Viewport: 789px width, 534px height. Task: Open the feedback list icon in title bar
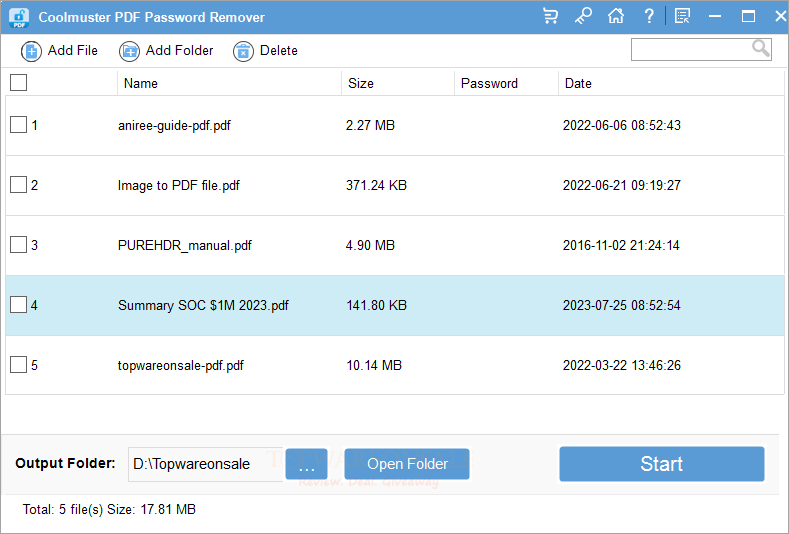pyautogui.click(x=682, y=16)
